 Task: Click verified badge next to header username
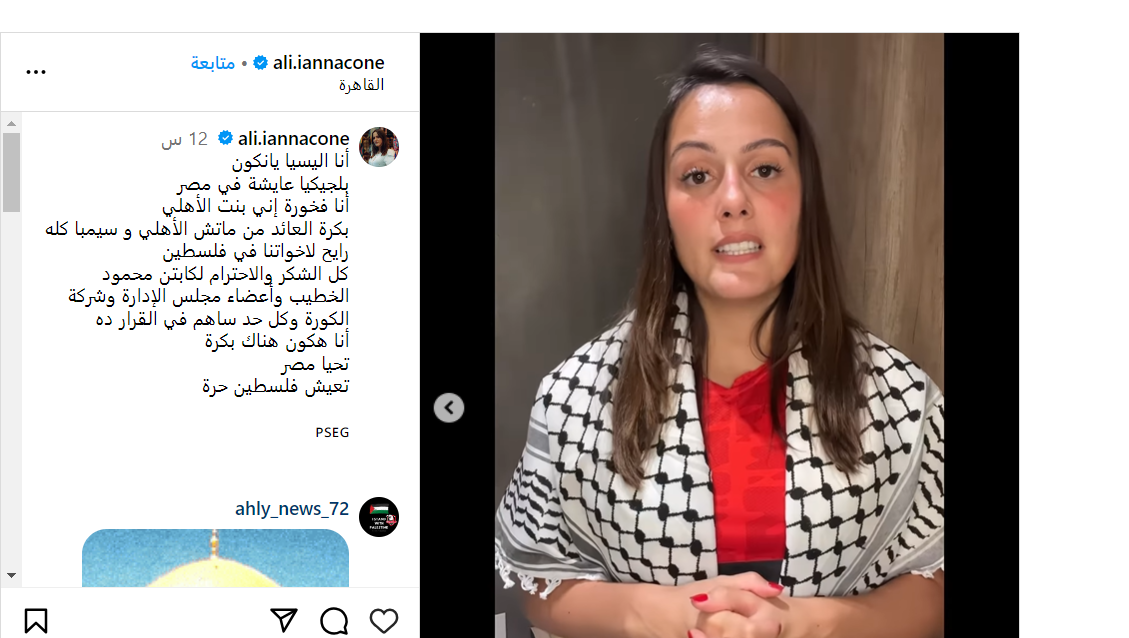point(261,63)
